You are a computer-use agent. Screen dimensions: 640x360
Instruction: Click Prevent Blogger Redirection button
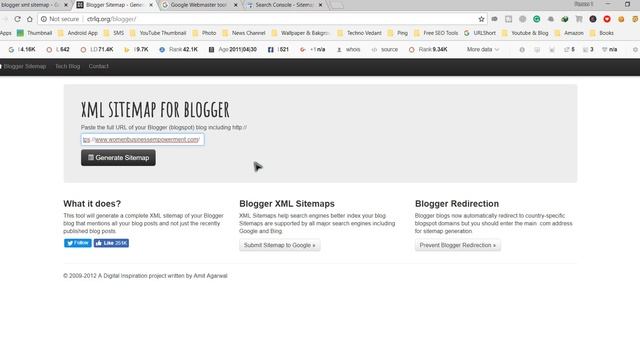click(458, 245)
